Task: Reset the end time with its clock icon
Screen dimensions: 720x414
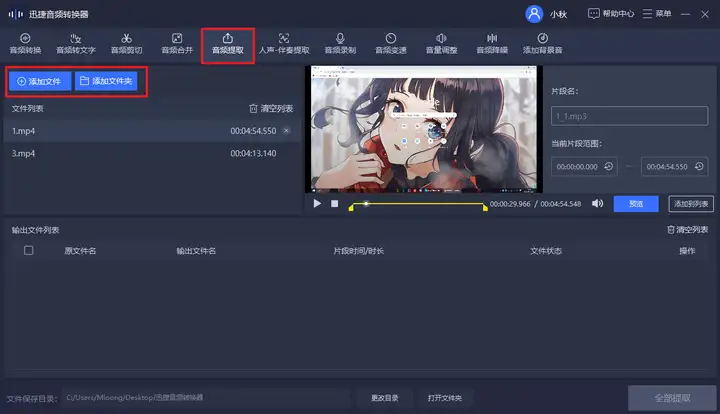Action: (699, 166)
